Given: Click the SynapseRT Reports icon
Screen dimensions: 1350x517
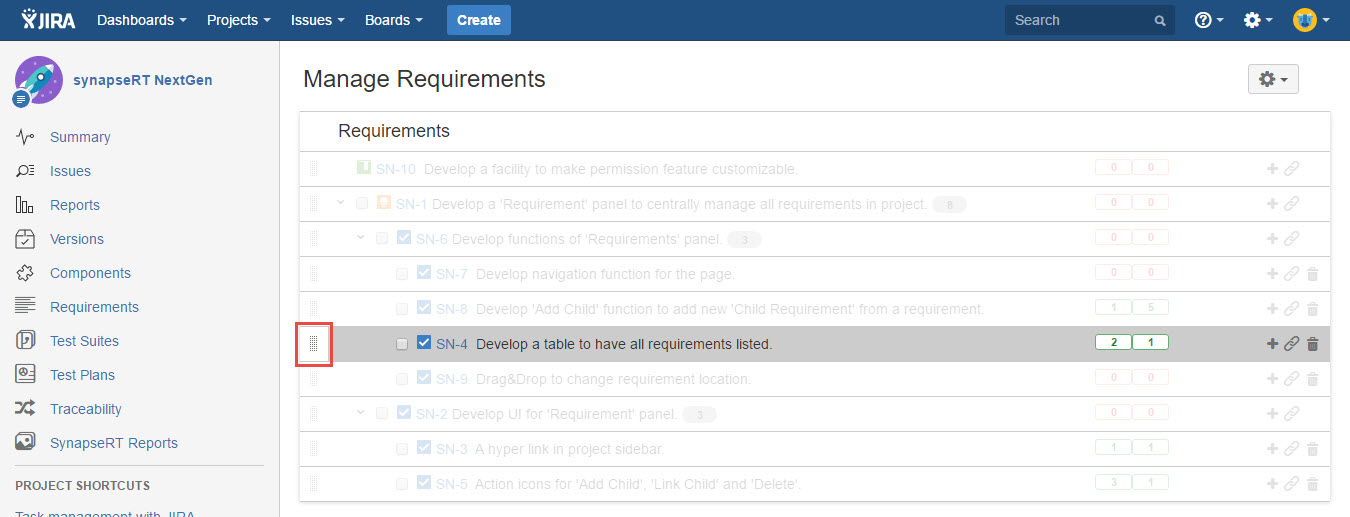Looking at the screenshot, I should tap(26, 442).
